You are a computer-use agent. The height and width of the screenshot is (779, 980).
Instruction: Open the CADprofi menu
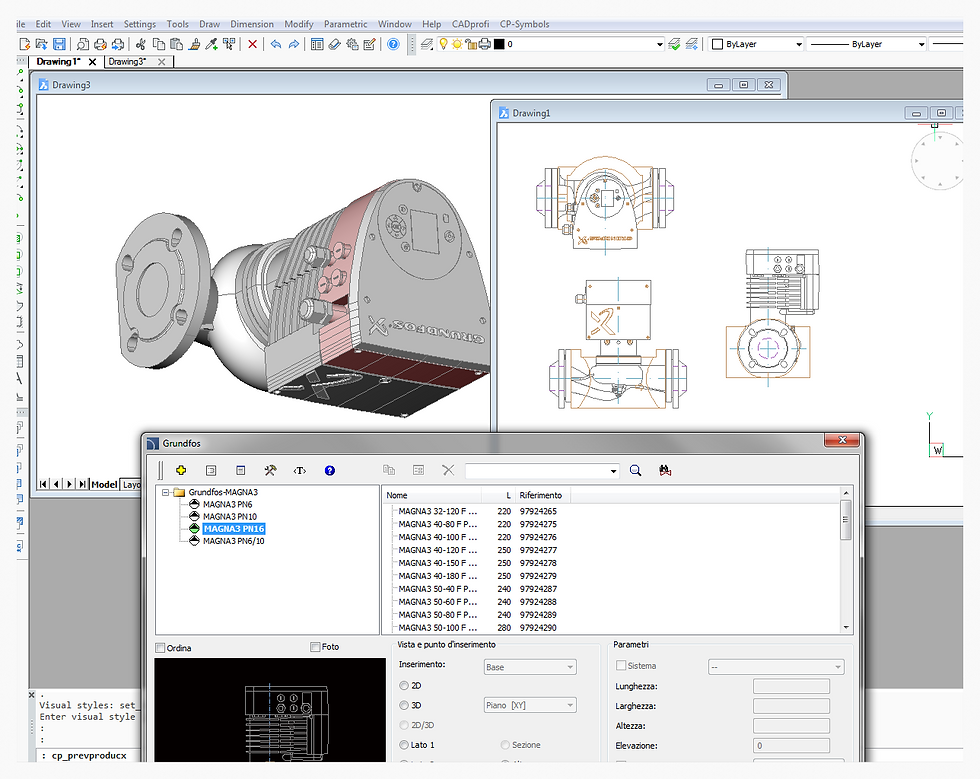pos(471,24)
